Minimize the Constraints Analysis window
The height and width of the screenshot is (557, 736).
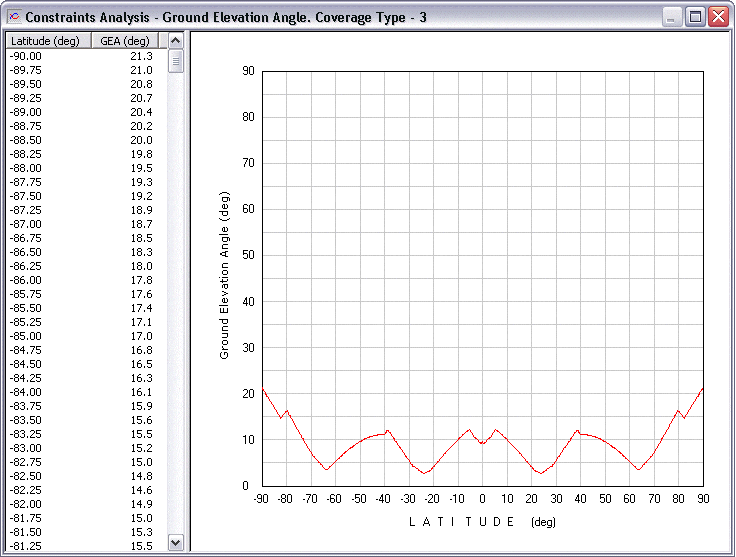(x=672, y=17)
